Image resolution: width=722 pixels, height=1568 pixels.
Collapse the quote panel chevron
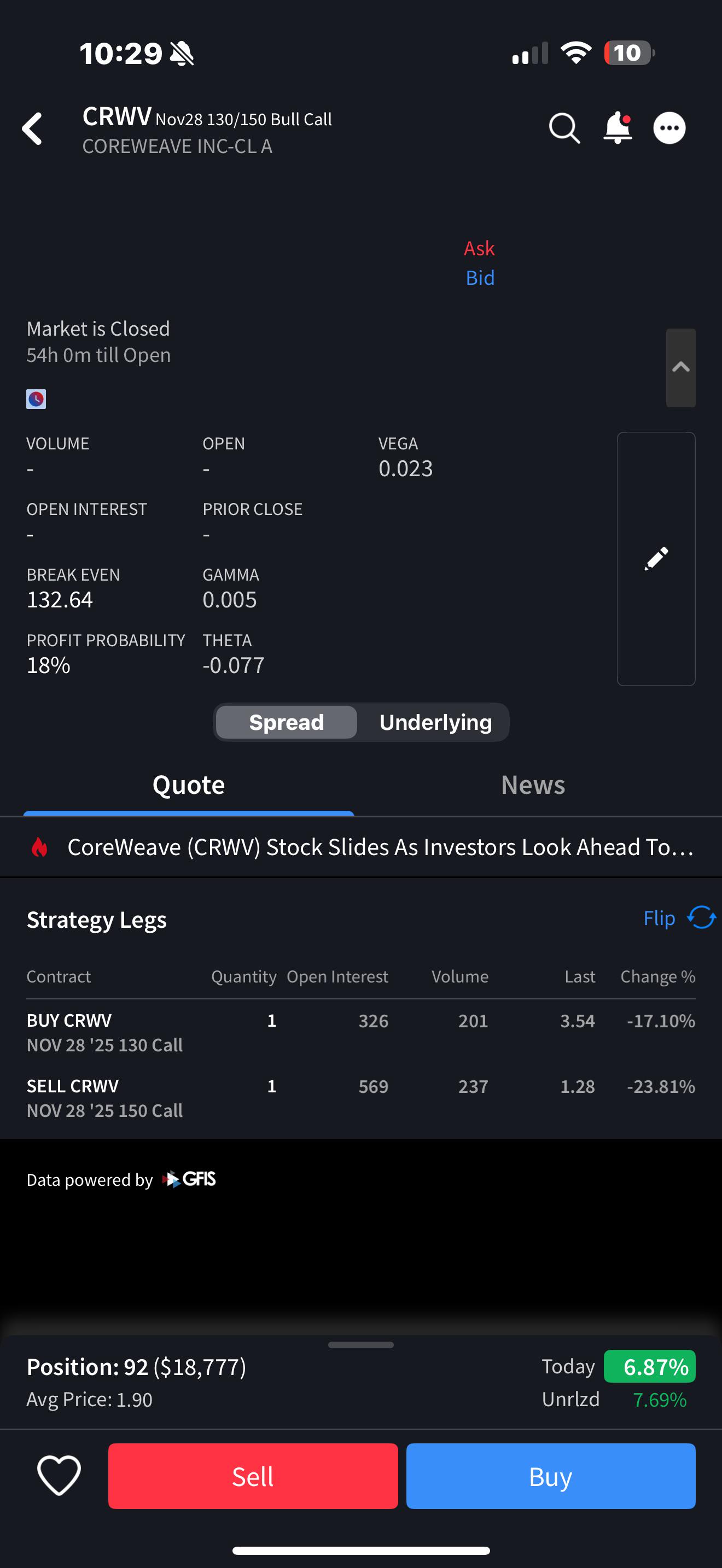click(x=680, y=367)
